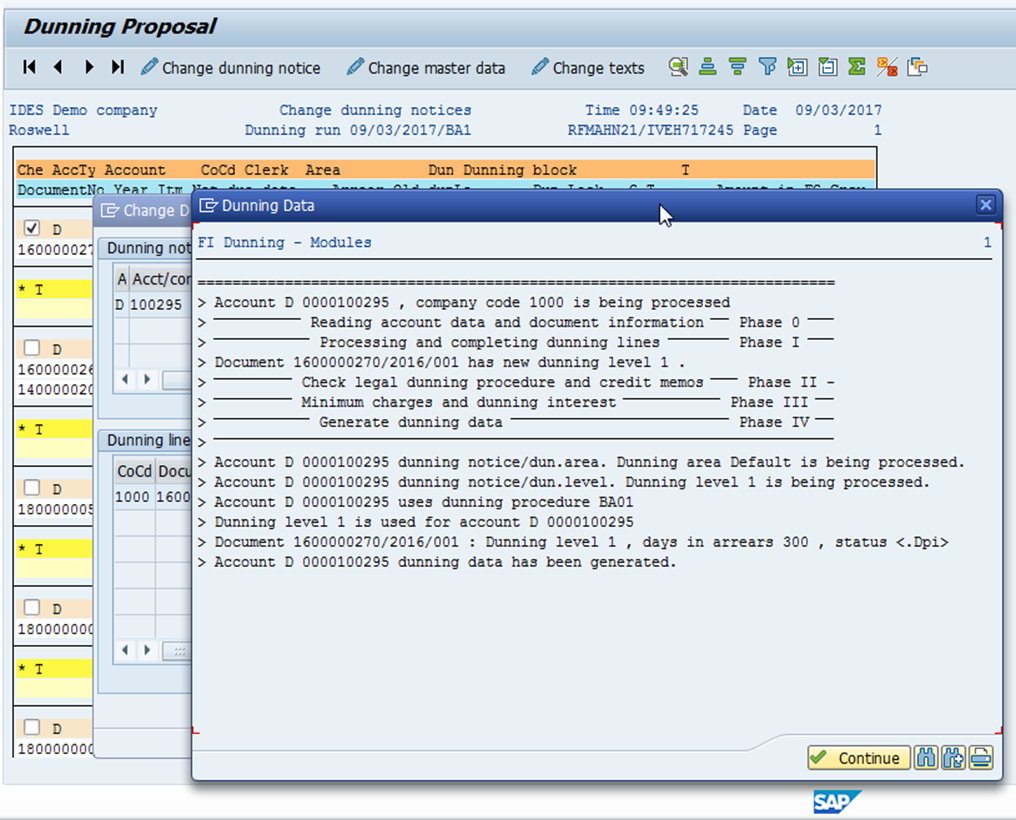Screen dimensions: 1016x820
Task: Click 'uses dunning procedure BA01' line
Action: (x=416, y=503)
